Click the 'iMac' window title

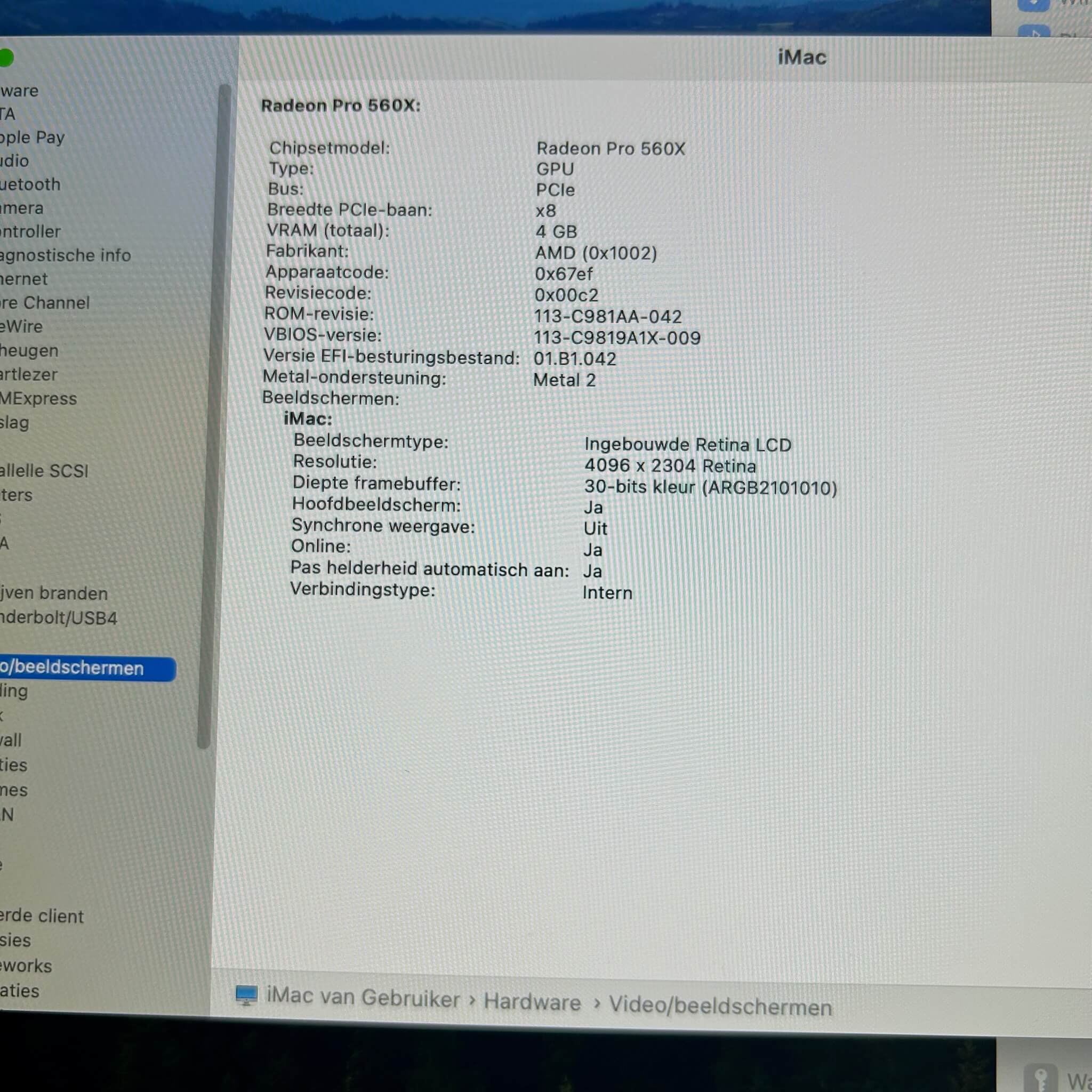801,57
